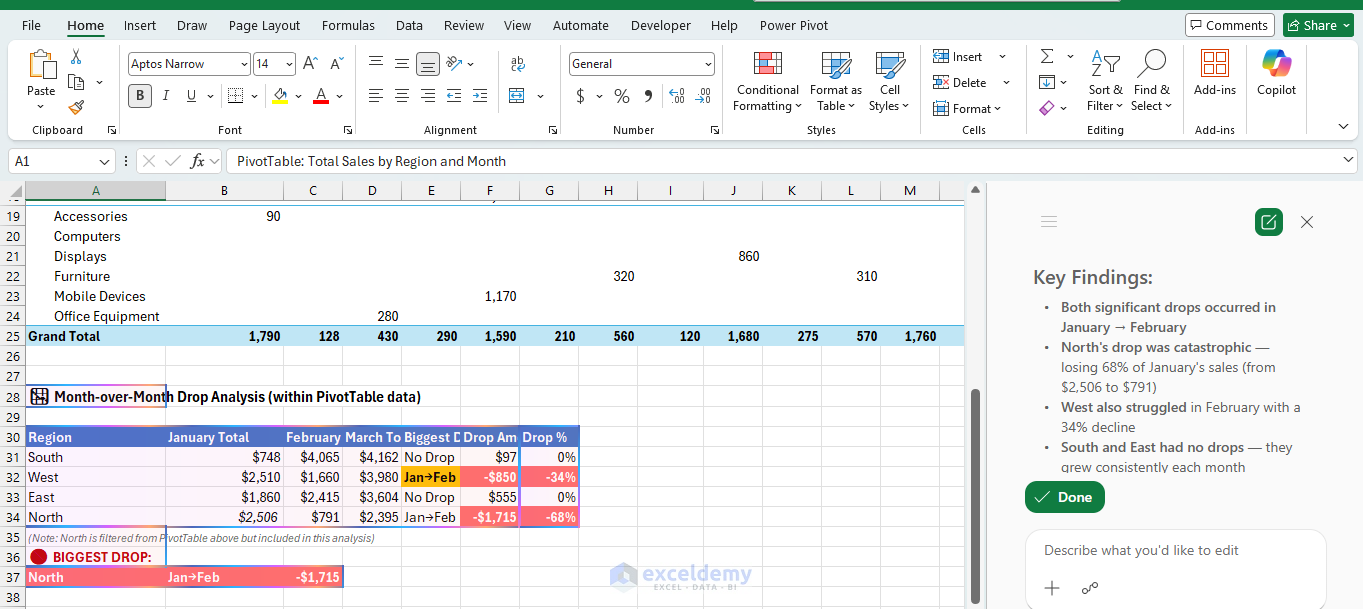Open Format as Table dropdown

[836, 82]
